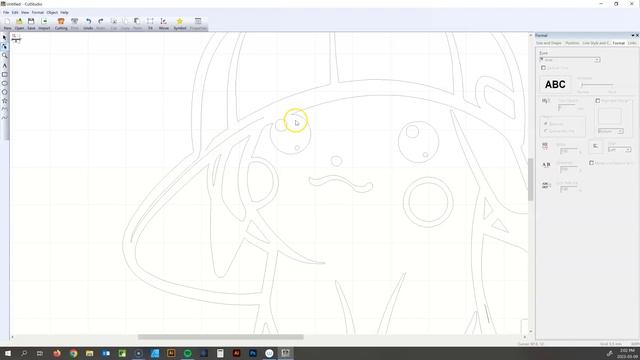Image resolution: width=640 pixels, height=360 pixels.
Task: Select the polyline drawing tool
Action: coord(4,109)
